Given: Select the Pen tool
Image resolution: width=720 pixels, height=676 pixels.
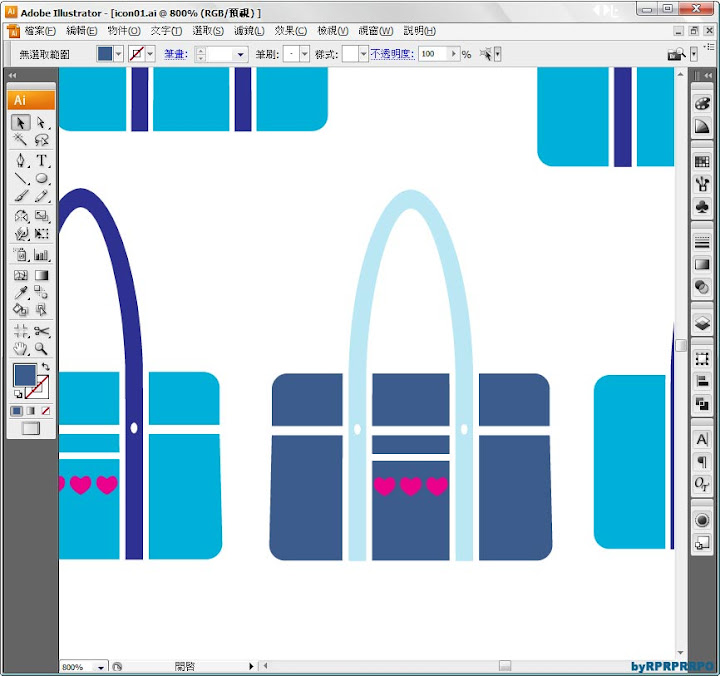Looking at the screenshot, I should click(x=21, y=161).
